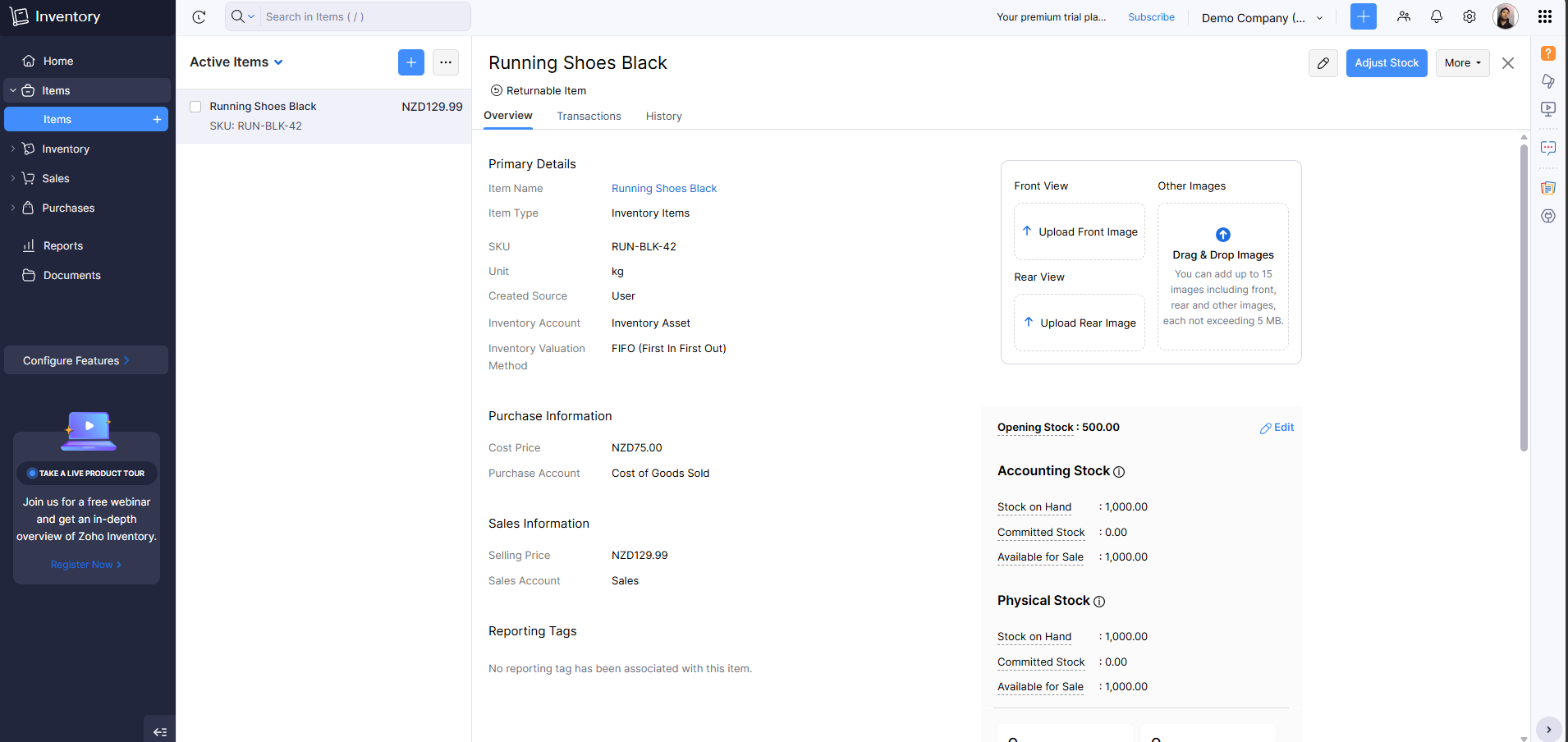The width and height of the screenshot is (1568, 742).
Task: Click the refresh recent activity icon
Action: pos(199,16)
